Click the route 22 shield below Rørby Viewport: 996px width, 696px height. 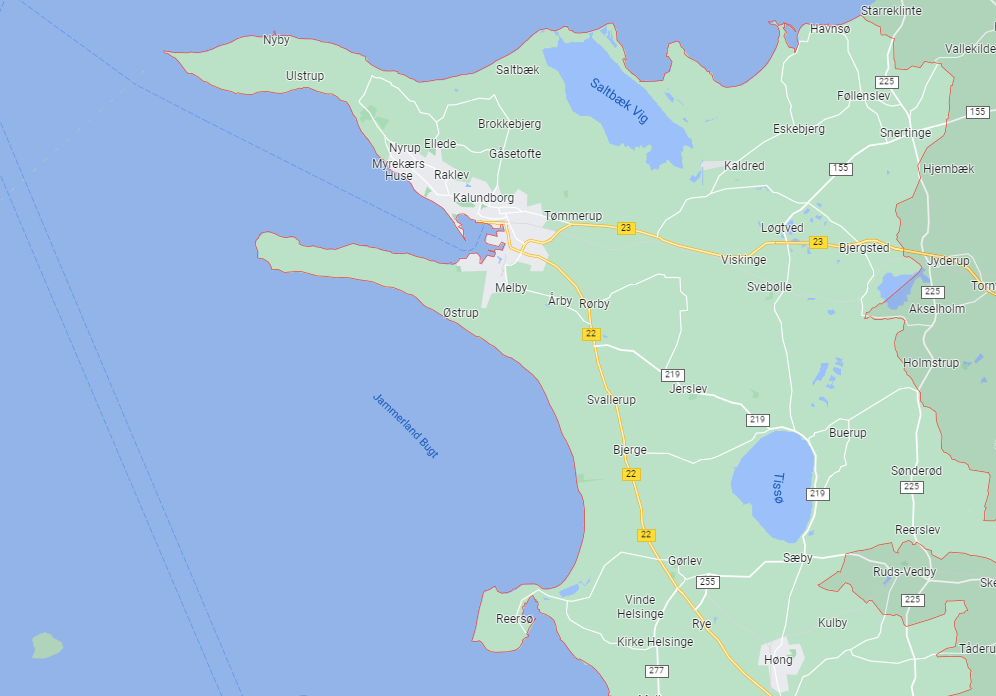(x=591, y=334)
